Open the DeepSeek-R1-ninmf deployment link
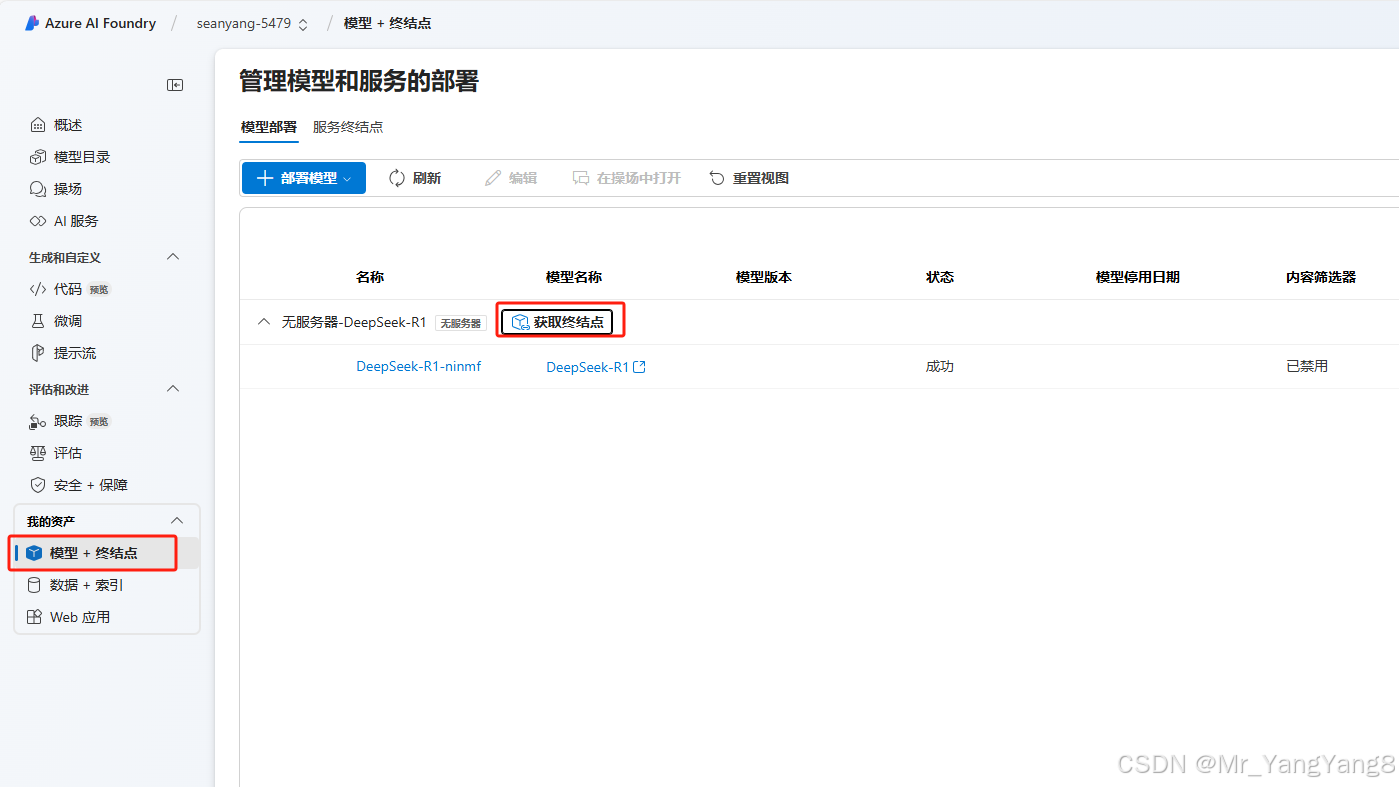Image resolution: width=1399 pixels, height=787 pixels. pos(419,367)
